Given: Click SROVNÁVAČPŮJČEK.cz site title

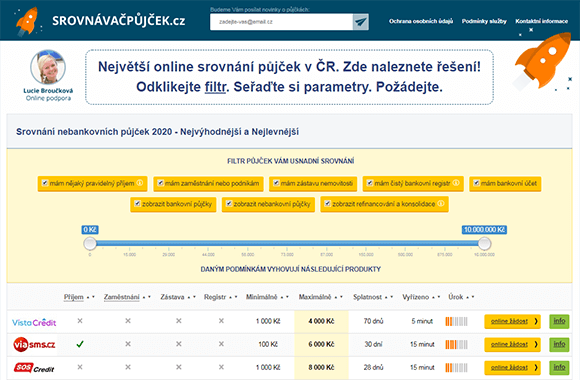Looking at the screenshot, I should coord(119,21).
